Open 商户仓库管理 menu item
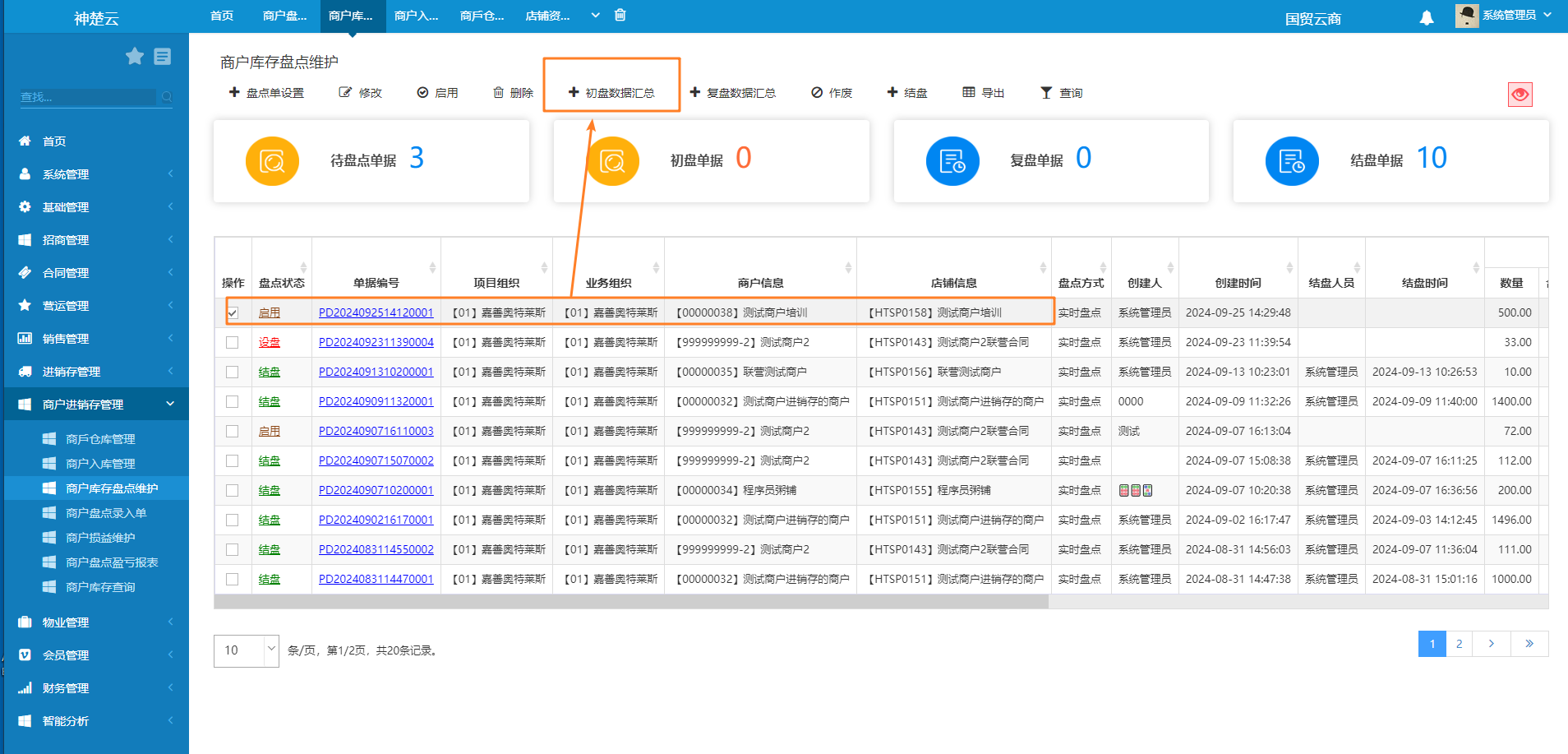Viewport: 1568px width, 754px height. [100, 439]
